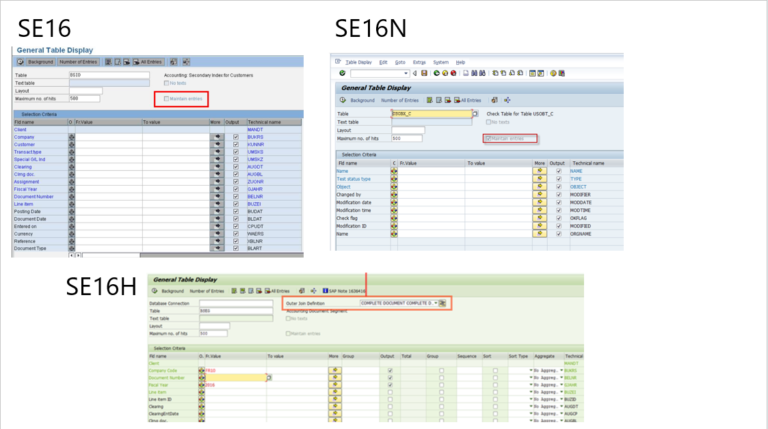768x429 pixels.
Task: Open Aggregate dropdown for GJAHR row in SE16H
Action: point(561,385)
